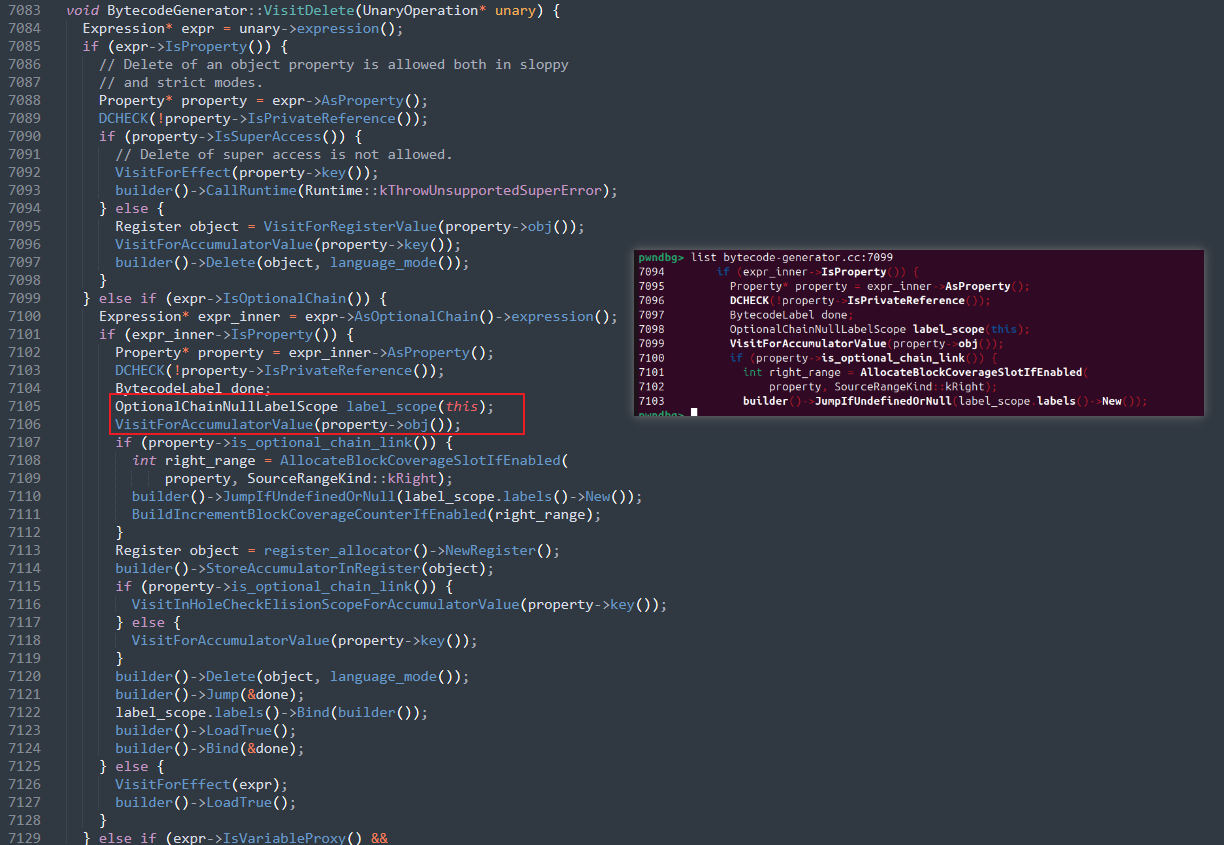Click line number 7112 in the editor gutter
The width and height of the screenshot is (1224, 845).
[22, 532]
